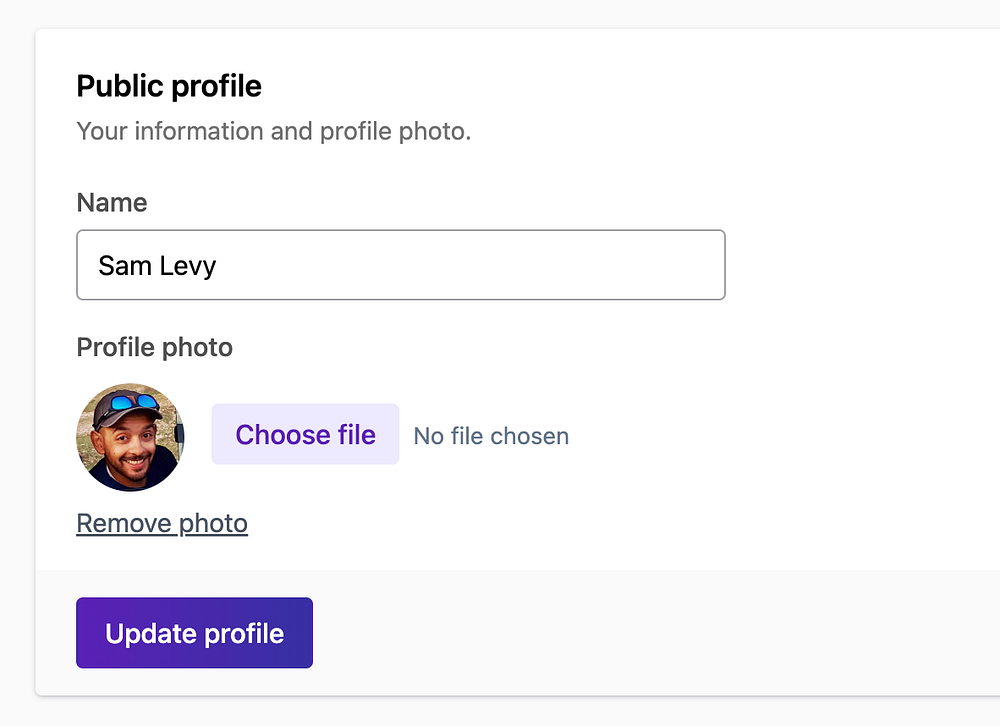Click the 'Your information and profile photo' description

273,131
